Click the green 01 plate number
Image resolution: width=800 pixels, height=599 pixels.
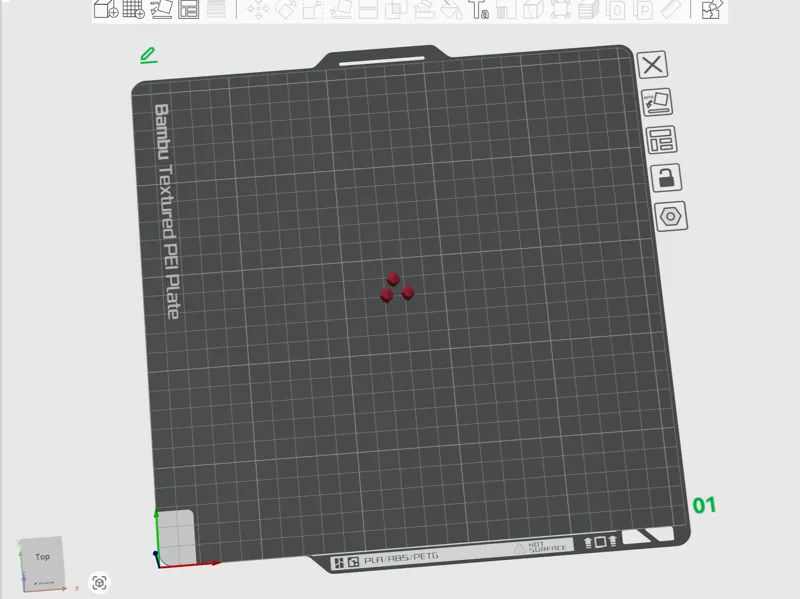click(704, 505)
